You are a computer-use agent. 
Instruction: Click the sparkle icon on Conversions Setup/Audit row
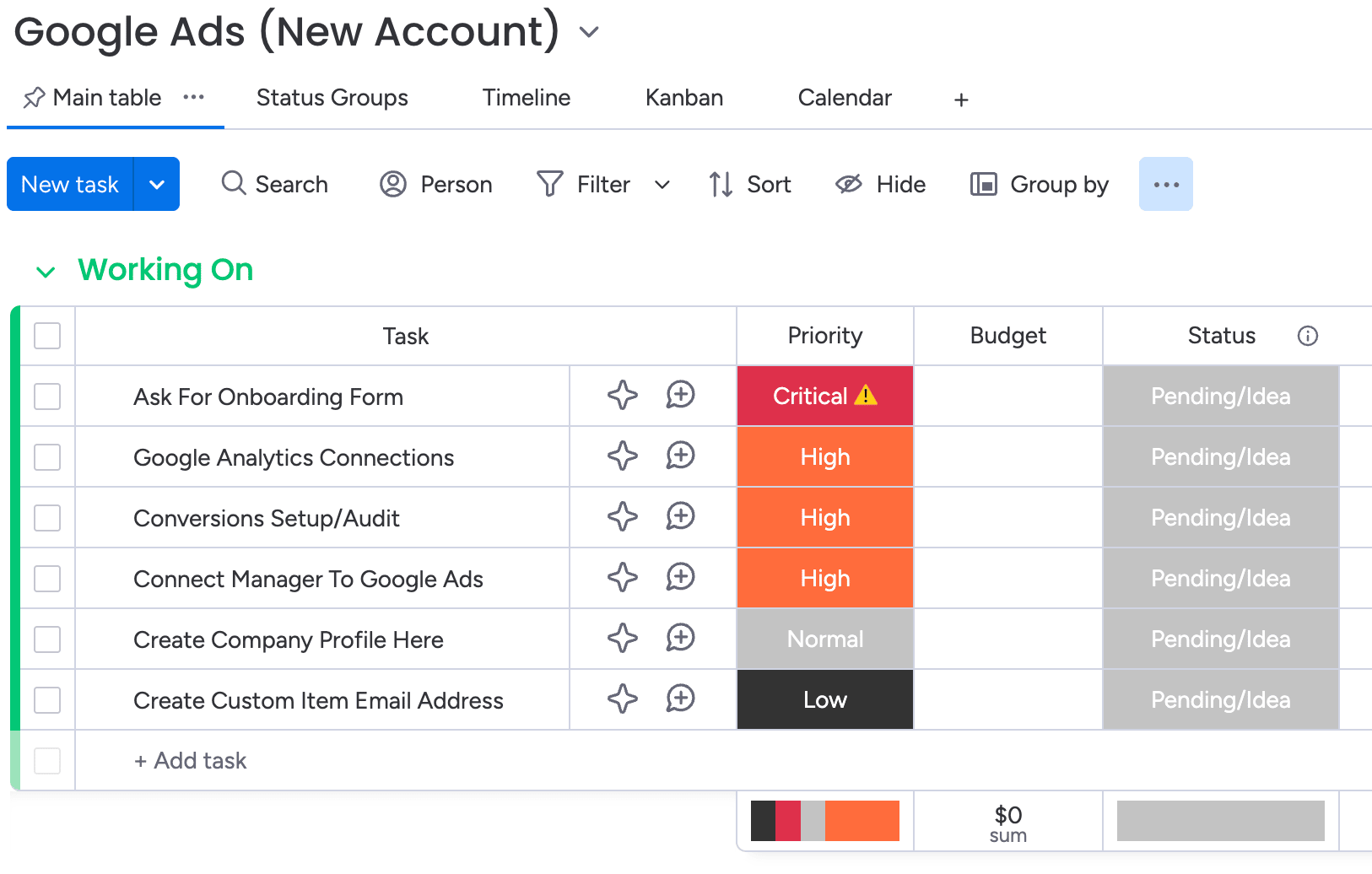coord(623,517)
